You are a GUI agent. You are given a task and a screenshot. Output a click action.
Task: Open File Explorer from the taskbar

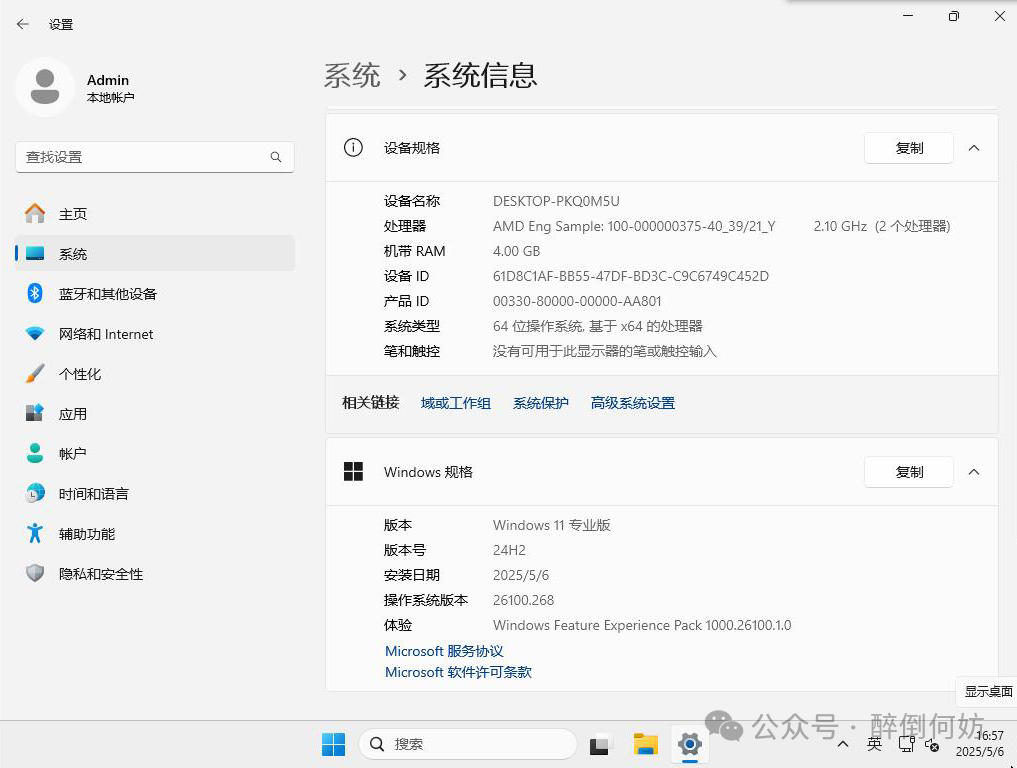pyautogui.click(x=646, y=744)
